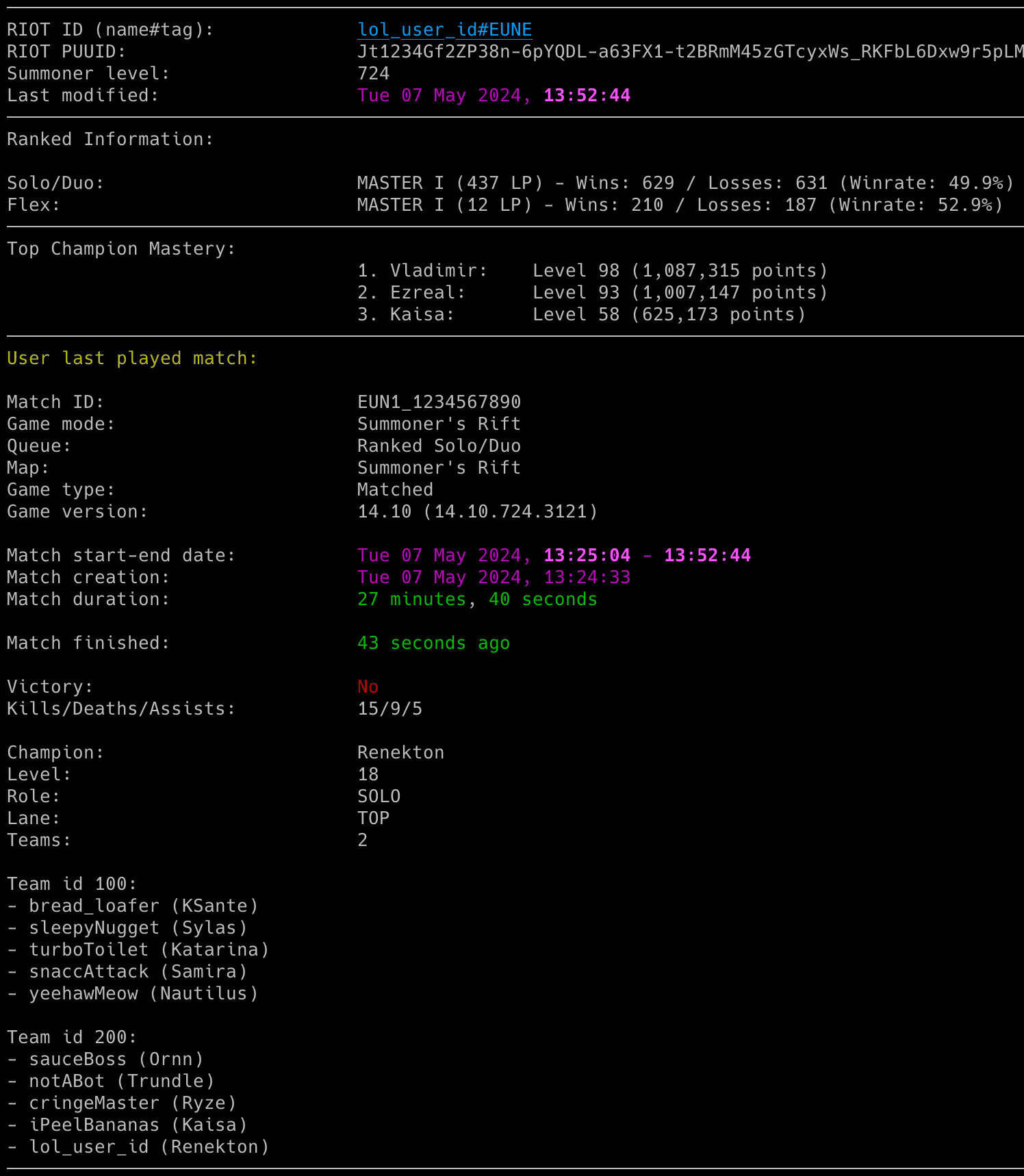Click the sauceBoss (Ornn) player row

[x=105, y=1060]
